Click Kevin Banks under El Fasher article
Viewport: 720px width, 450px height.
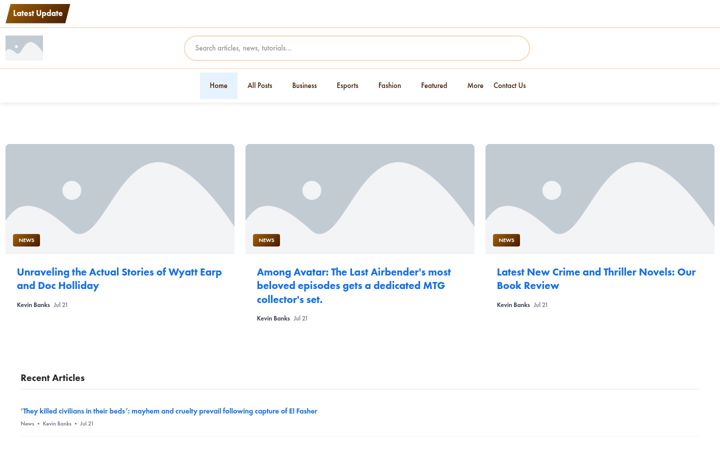coord(57,423)
